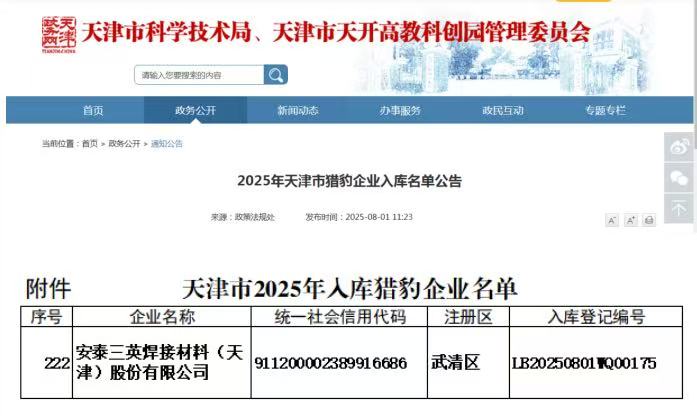Click the 首页 breadcrumb link
The height and width of the screenshot is (417, 697).
coord(90,144)
